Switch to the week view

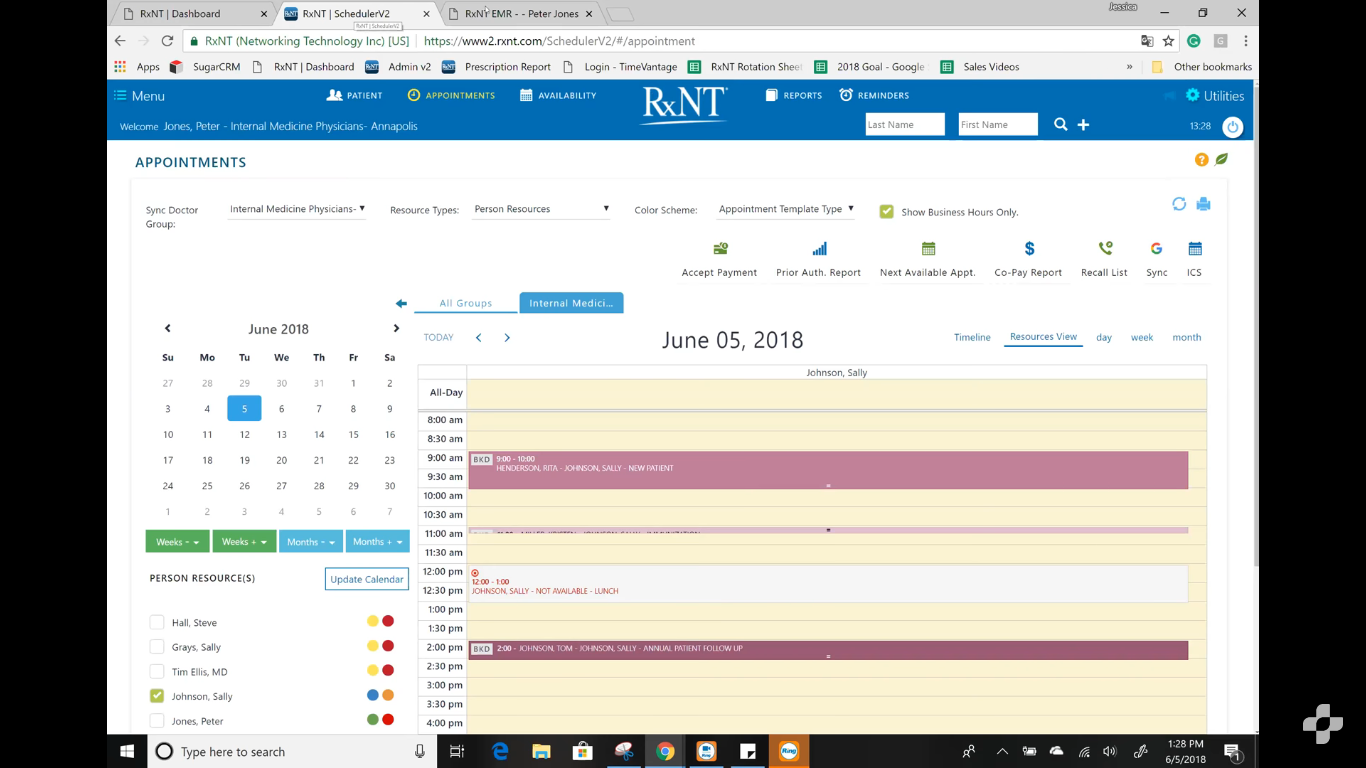coord(1142,338)
